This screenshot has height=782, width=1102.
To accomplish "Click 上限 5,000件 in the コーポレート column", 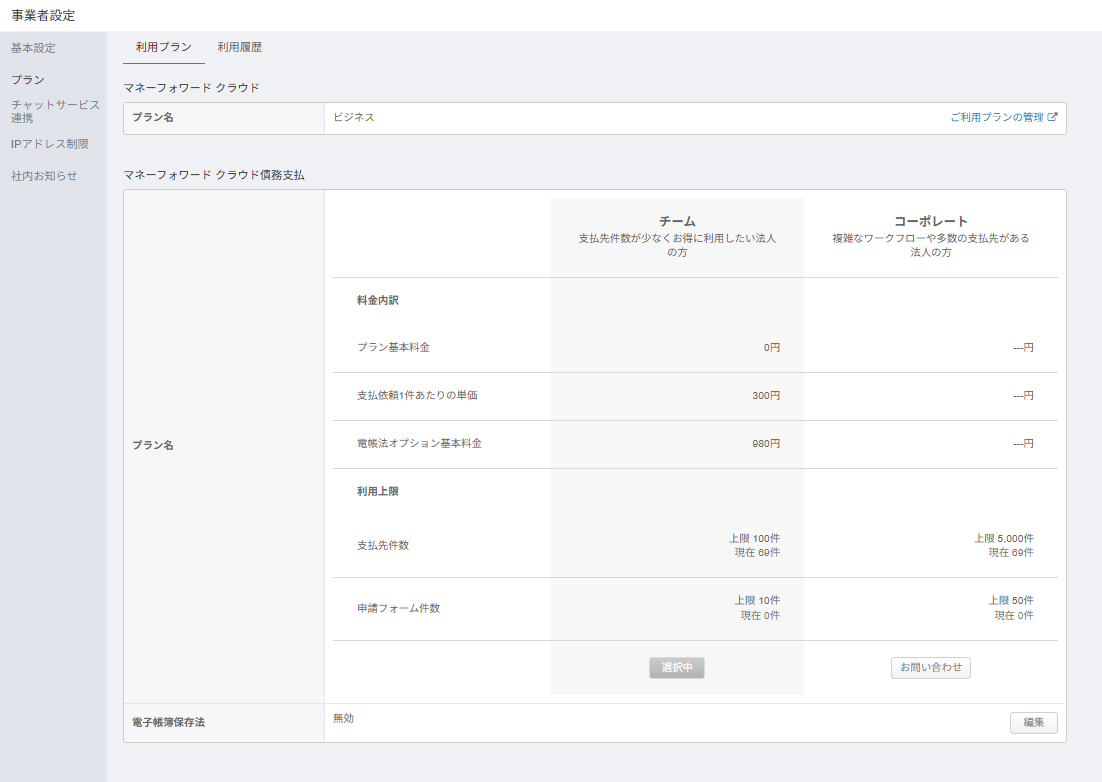I will pyautogui.click(x=1004, y=538).
